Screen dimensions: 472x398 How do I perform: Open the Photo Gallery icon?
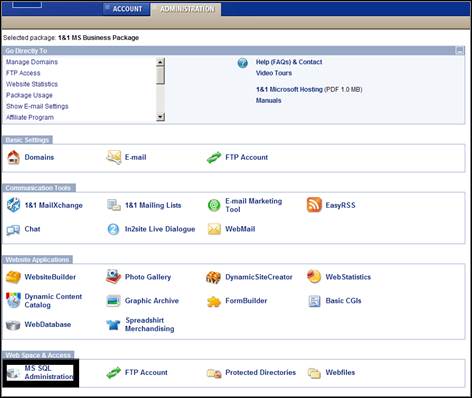114,277
